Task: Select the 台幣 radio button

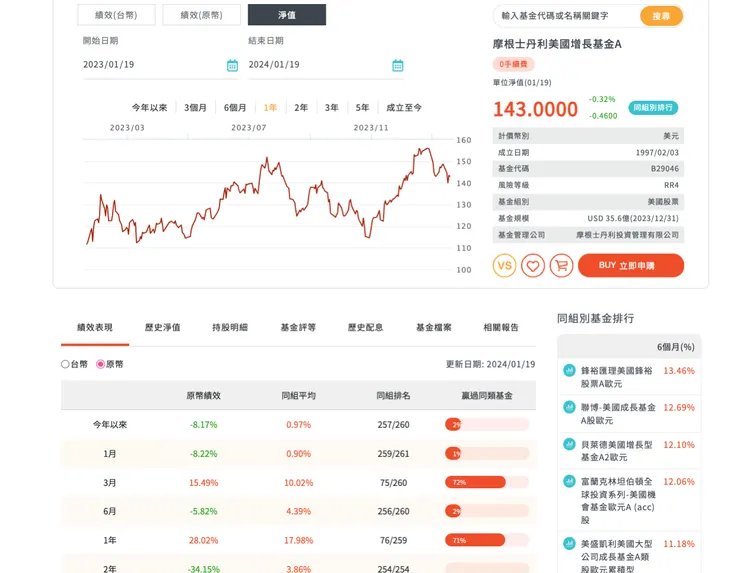Action: (x=65, y=364)
